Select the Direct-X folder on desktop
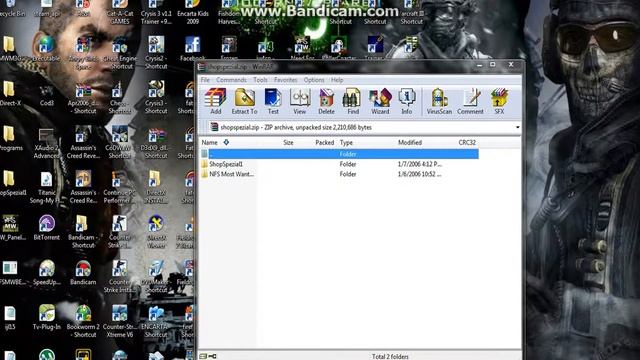Image resolution: width=640 pixels, height=360 pixels. (x=10, y=94)
